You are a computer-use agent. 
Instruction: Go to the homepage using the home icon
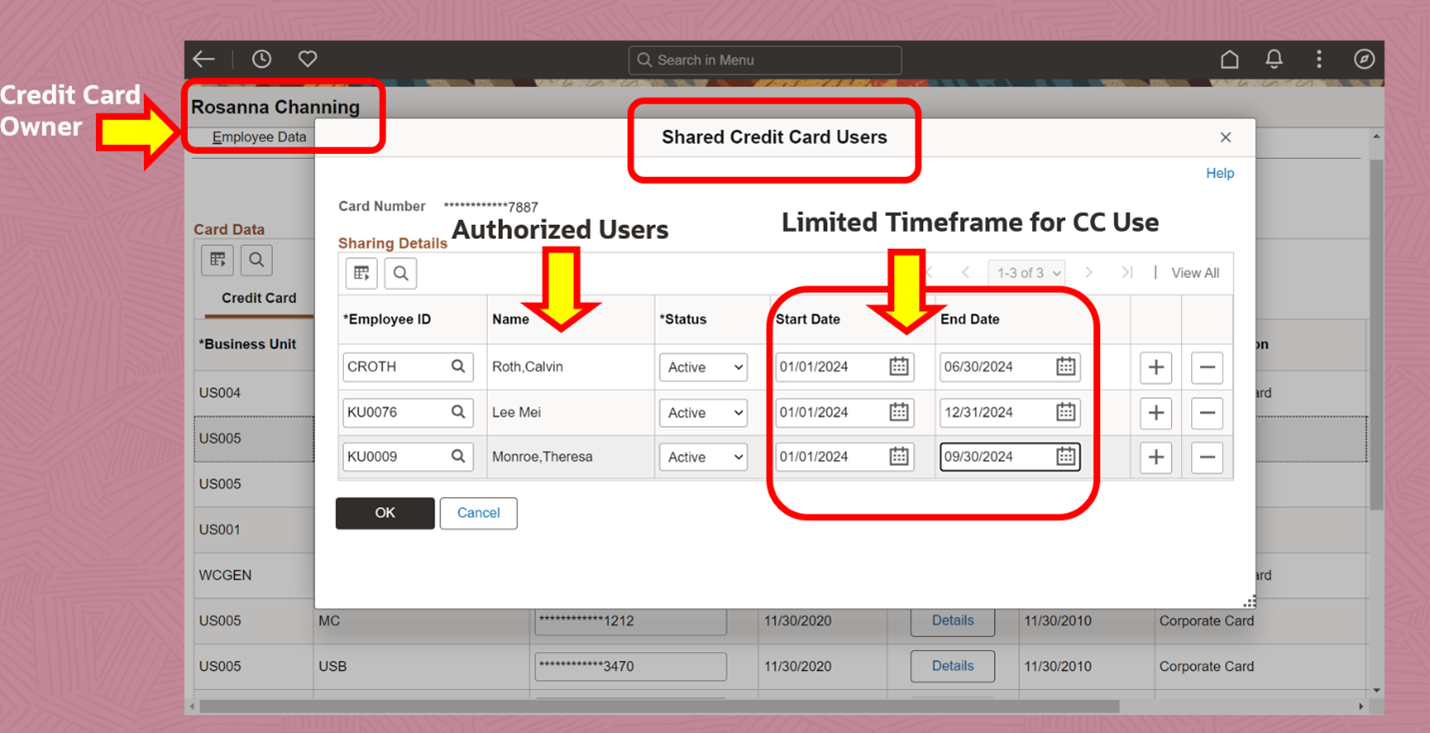[1229, 58]
